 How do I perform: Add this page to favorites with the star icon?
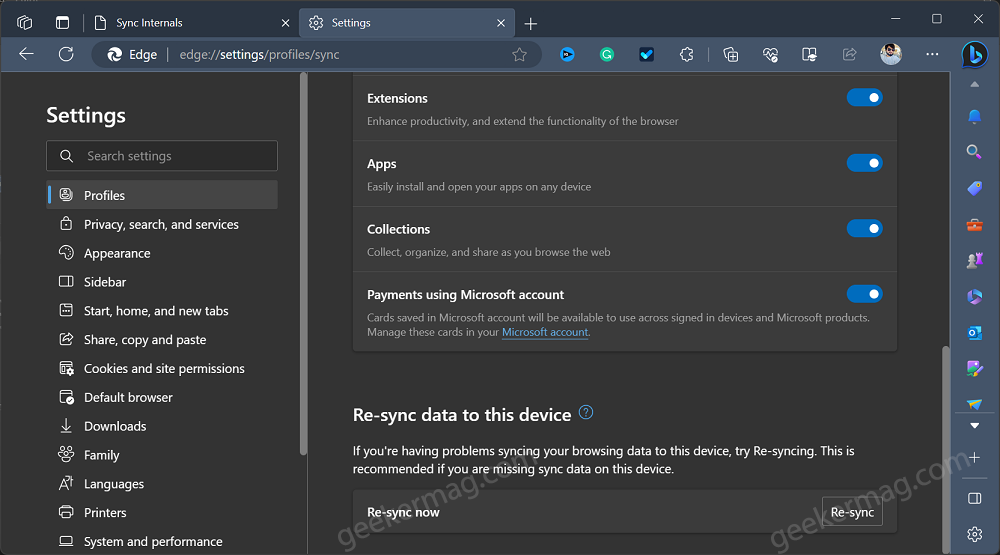tap(519, 55)
